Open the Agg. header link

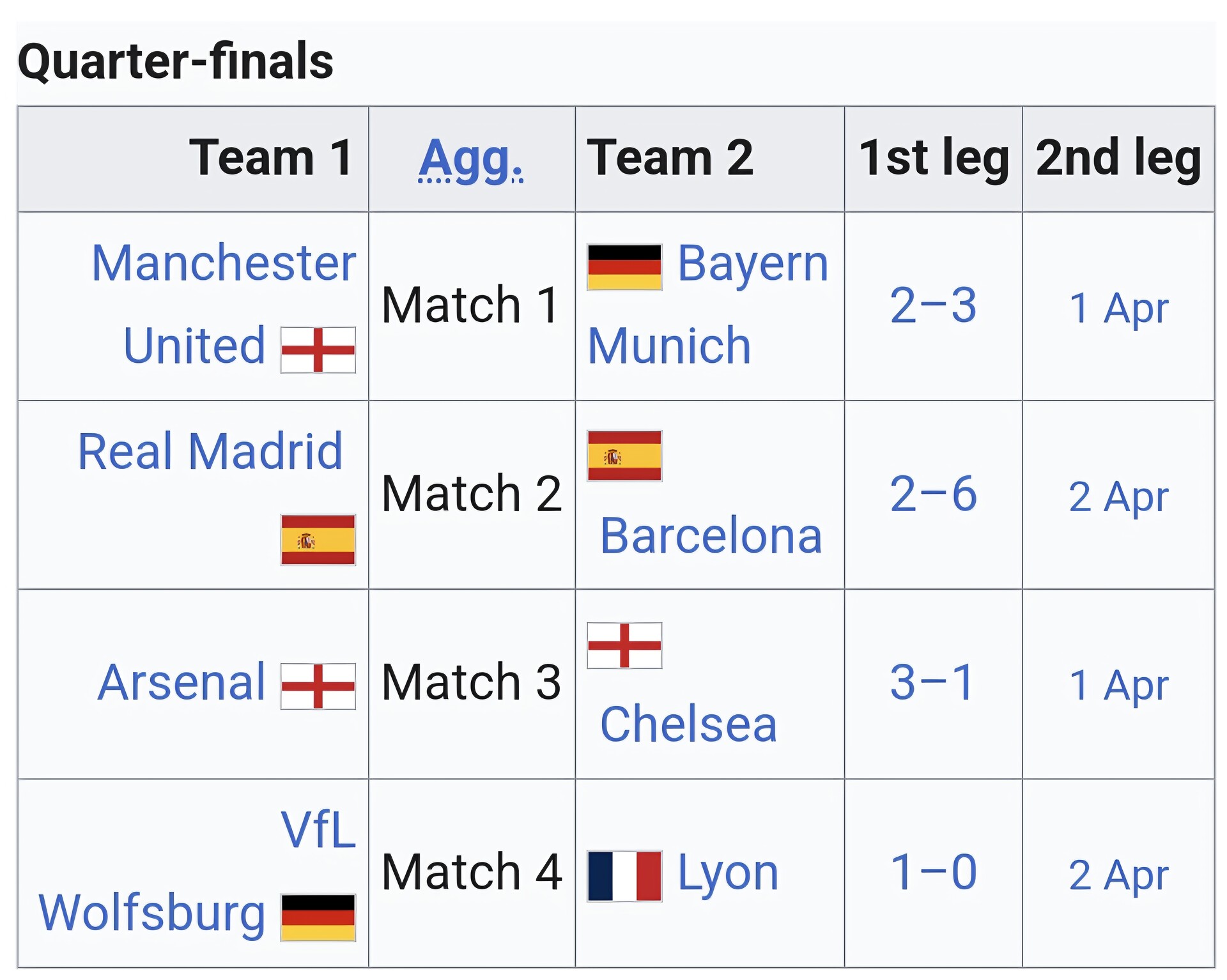[x=471, y=158]
